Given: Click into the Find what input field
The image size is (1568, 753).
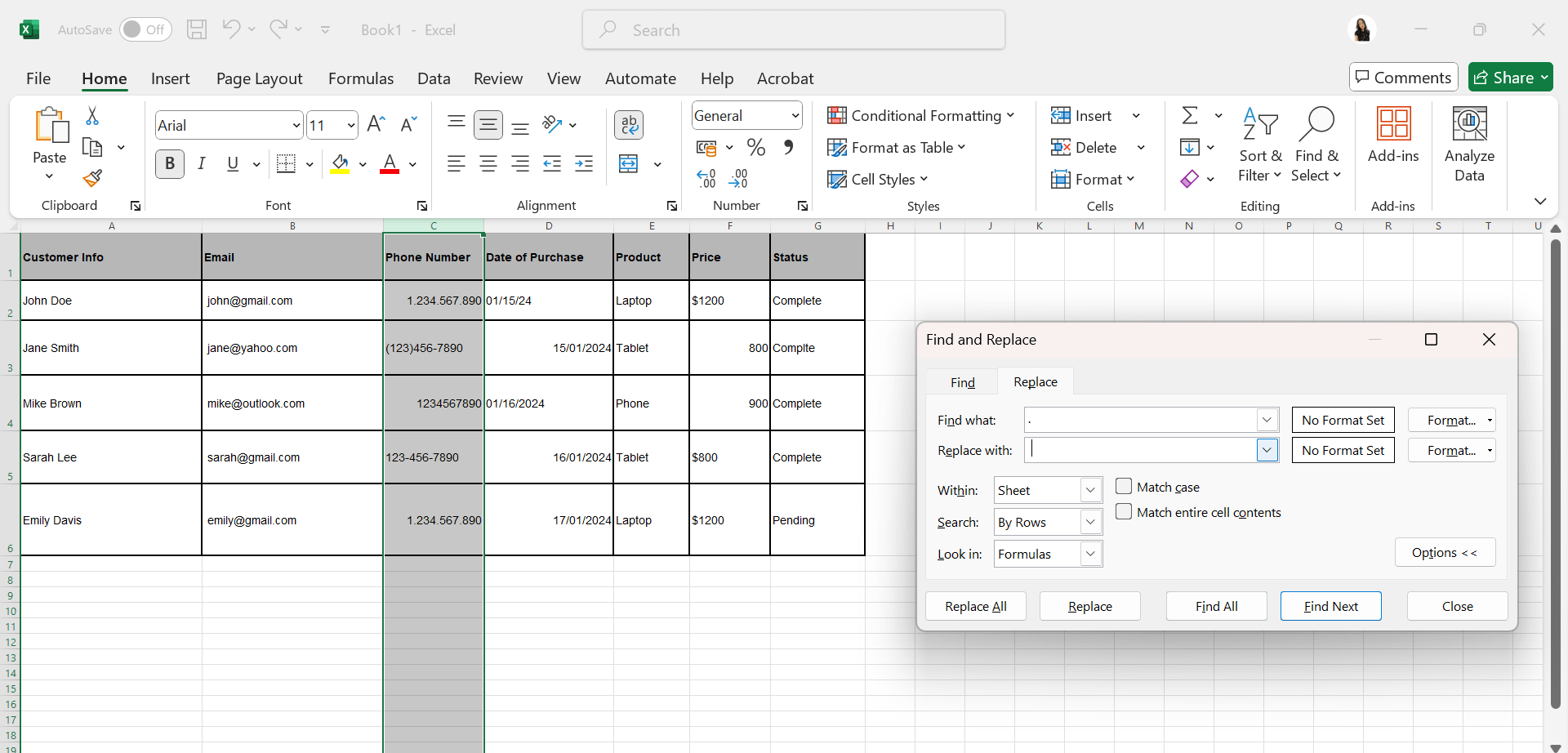Looking at the screenshot, I should [1140, 421].
